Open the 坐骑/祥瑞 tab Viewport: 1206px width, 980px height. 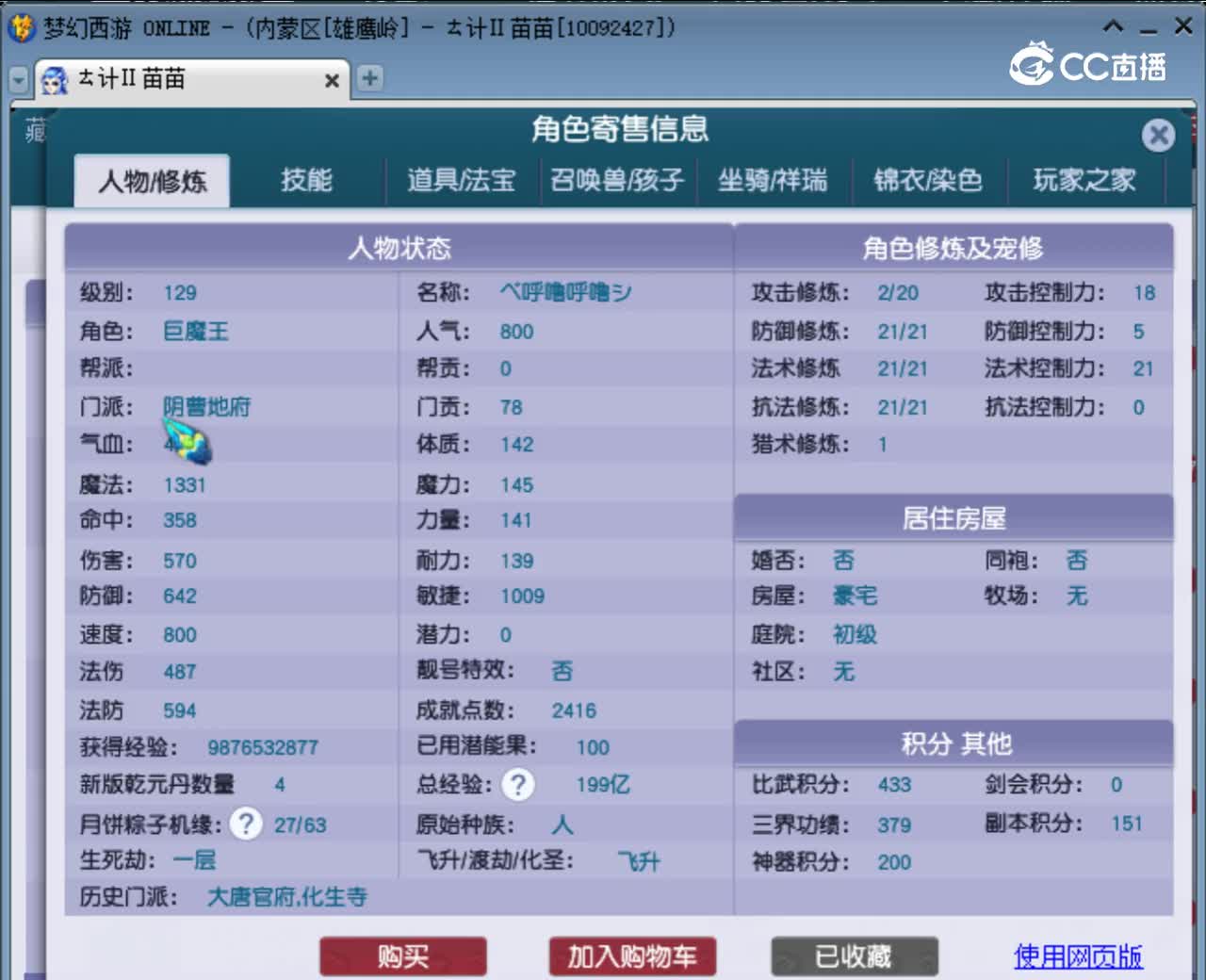click(773, 180)
